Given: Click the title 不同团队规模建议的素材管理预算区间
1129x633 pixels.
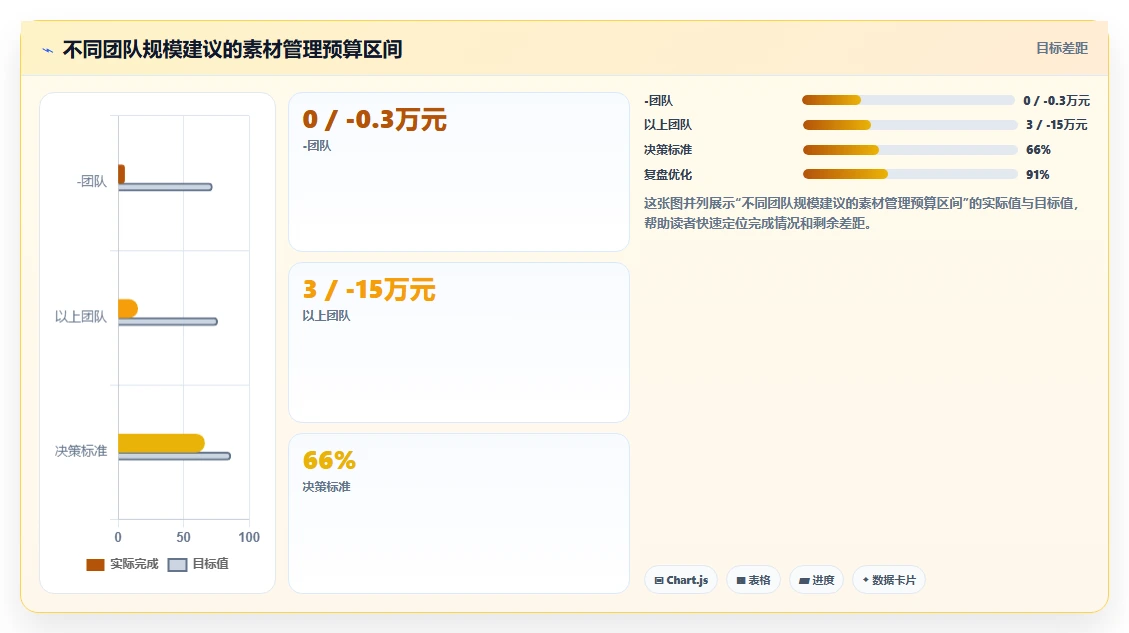Looking at the screenshot, I should pos(232,50).
